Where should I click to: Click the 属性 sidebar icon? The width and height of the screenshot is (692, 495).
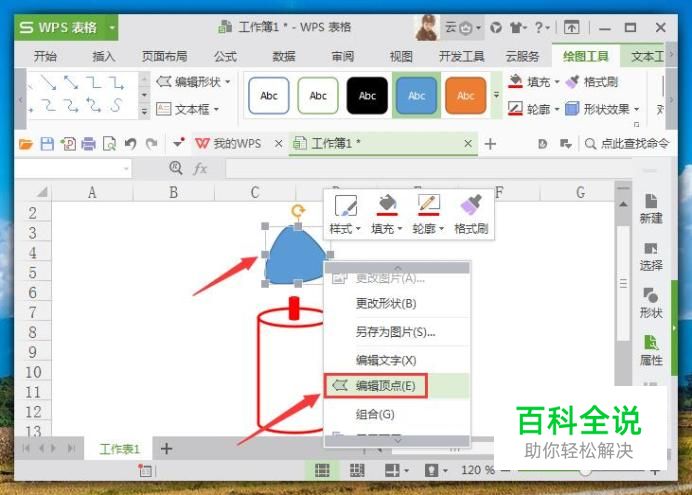(651, 350)
